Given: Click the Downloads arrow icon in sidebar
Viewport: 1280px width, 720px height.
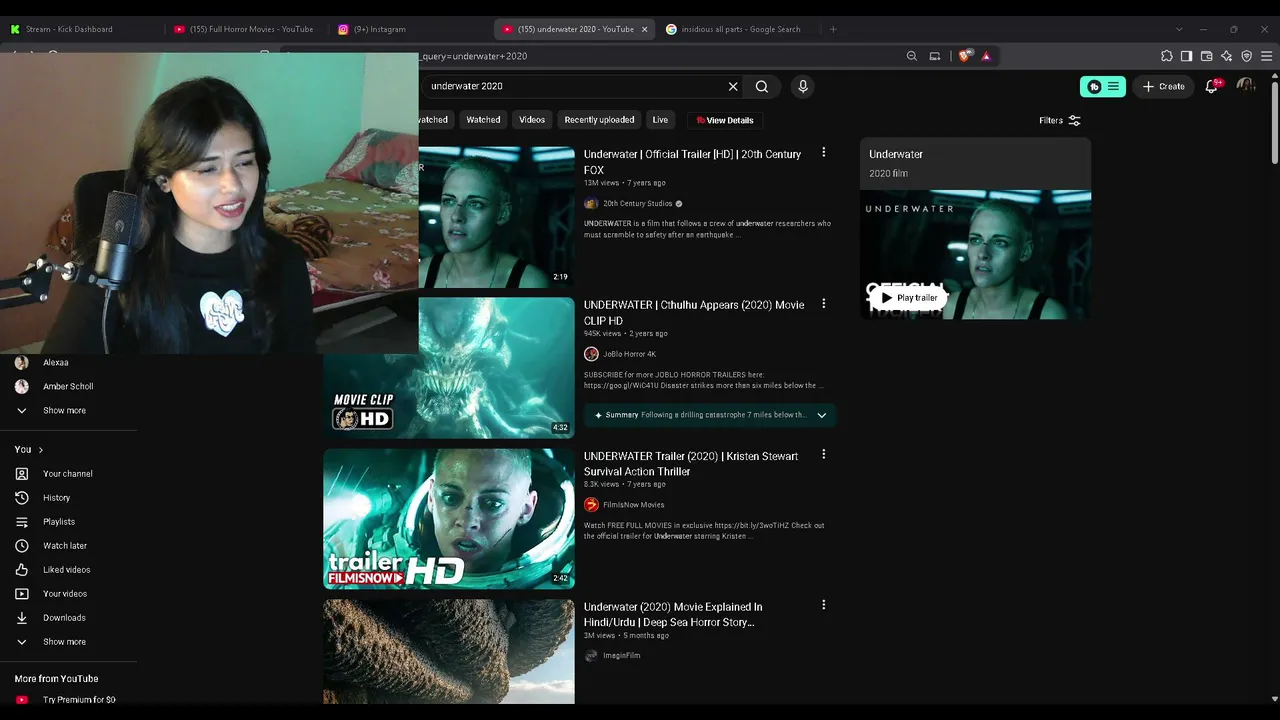Looking at the screenshot, I should (x=22, y=618).
